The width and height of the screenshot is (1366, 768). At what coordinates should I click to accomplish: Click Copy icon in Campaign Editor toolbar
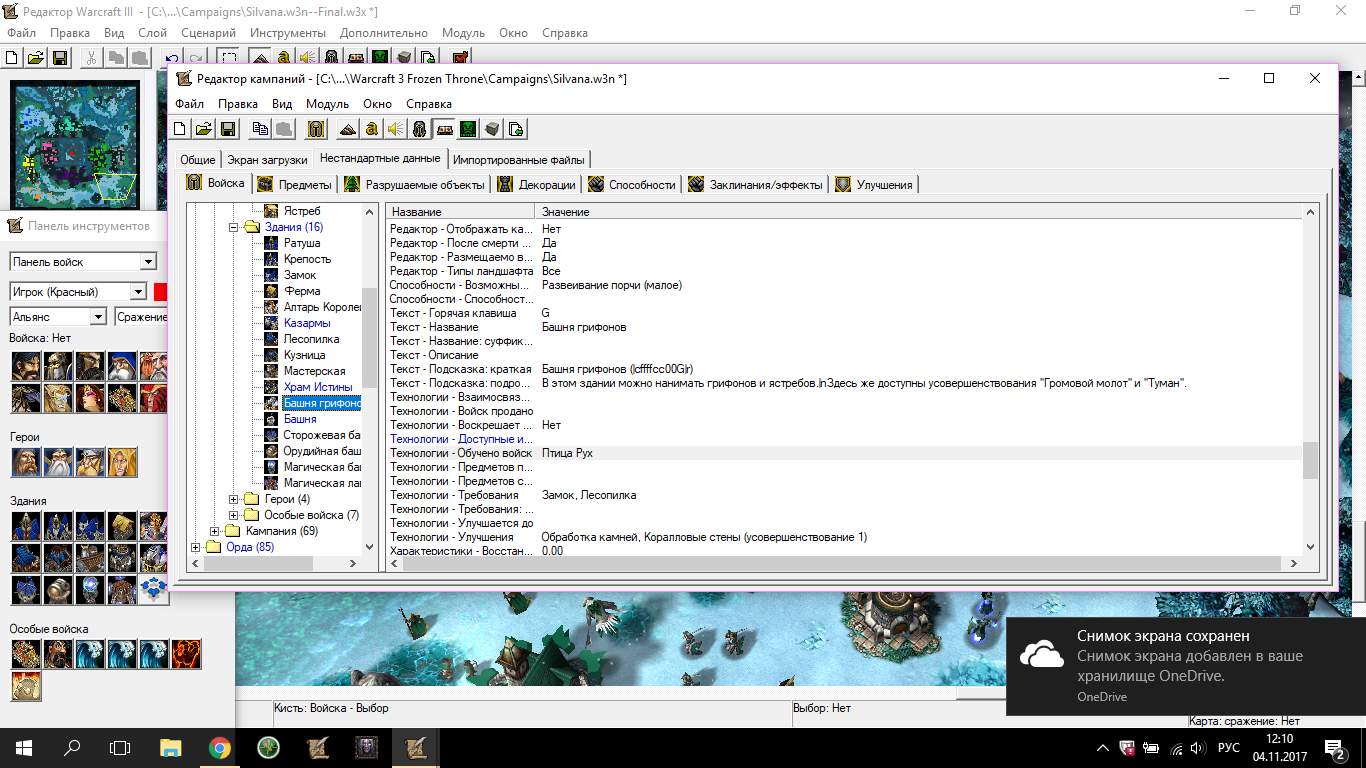(x=260, y=128)
